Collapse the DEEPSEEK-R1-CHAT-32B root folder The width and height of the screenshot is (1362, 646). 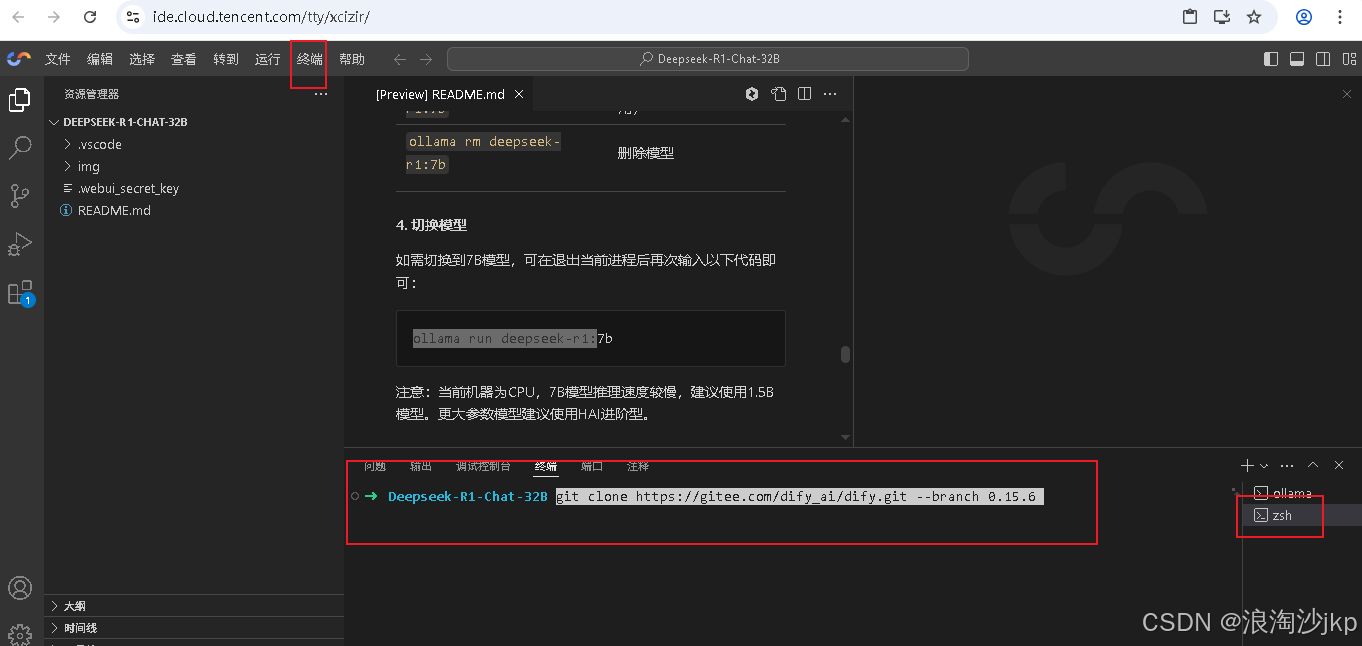coord(194,122)
